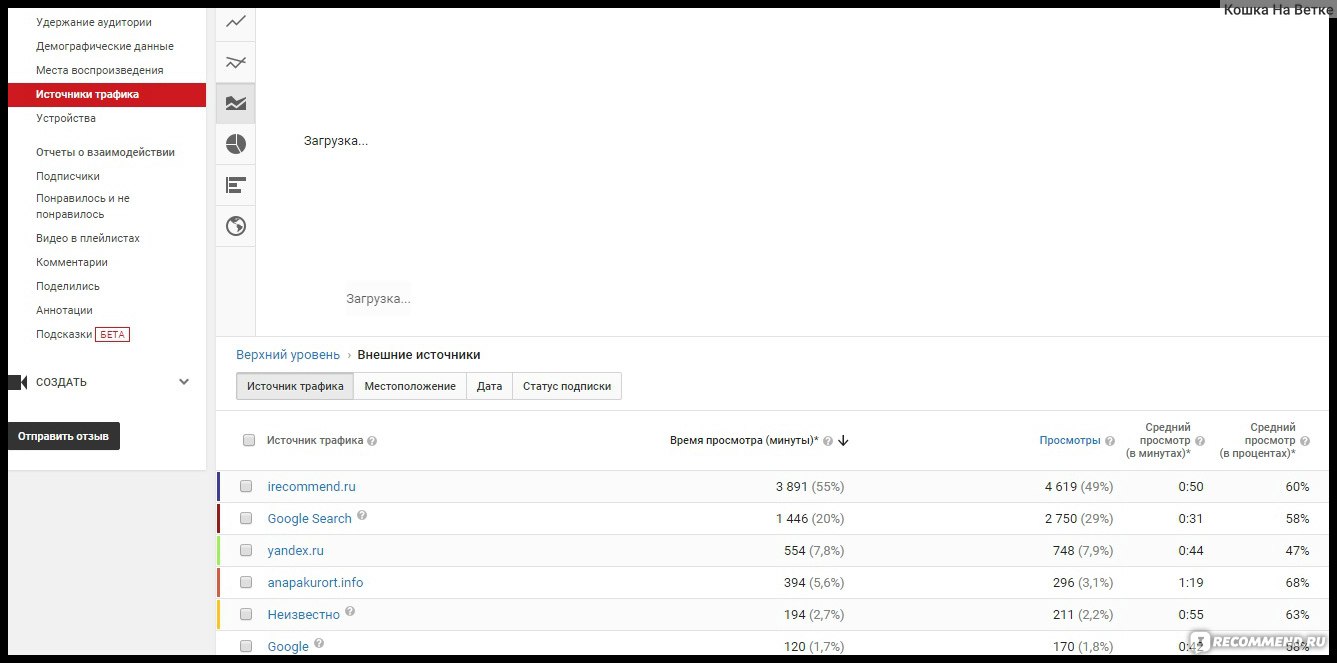The height and width of the screenshot is (663, 1337).
Task: Switch to the line chart view
Action: pyautogui.click(x=236, y=21)
